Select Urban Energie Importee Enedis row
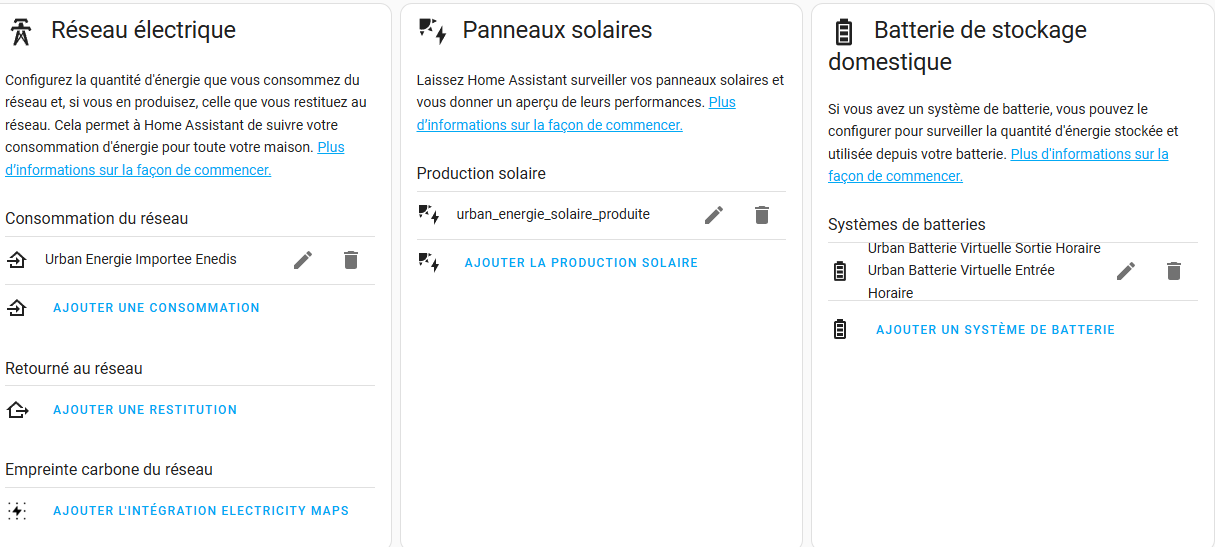The image size is (1215, 547). (141, 260)
